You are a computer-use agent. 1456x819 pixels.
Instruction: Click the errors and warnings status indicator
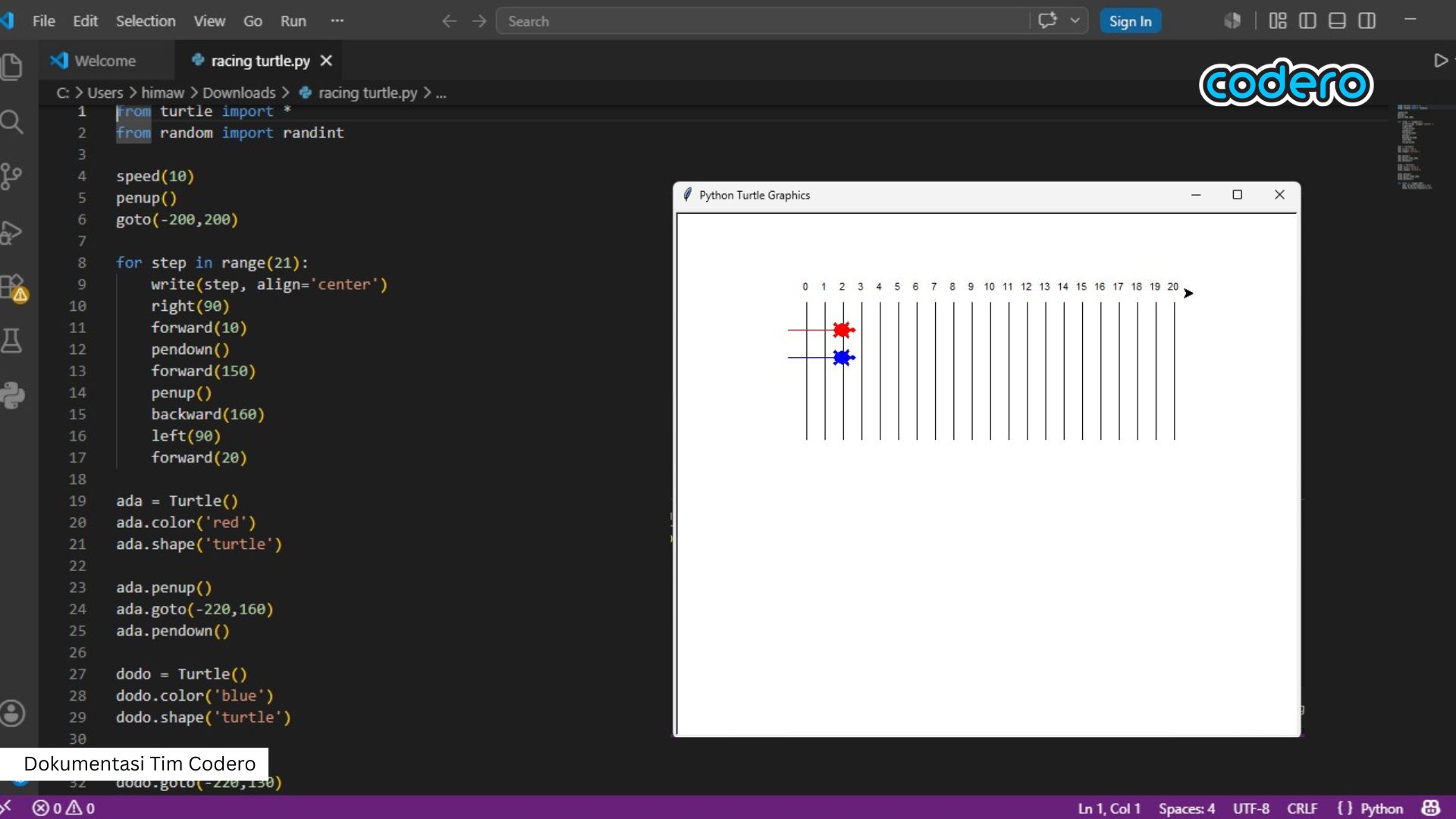[x=64, y=808]
